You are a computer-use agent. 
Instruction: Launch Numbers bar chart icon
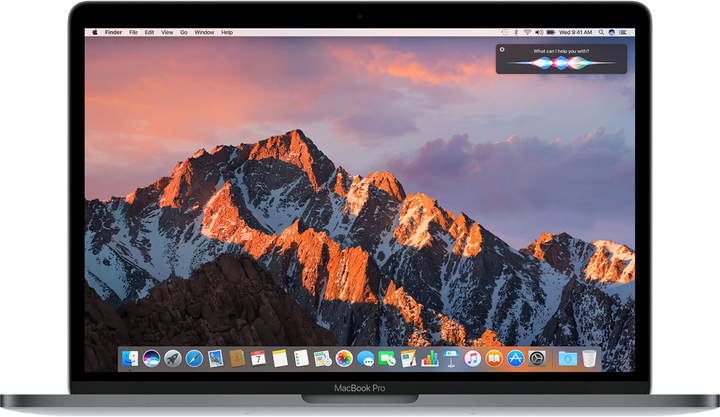coord(430,359)
